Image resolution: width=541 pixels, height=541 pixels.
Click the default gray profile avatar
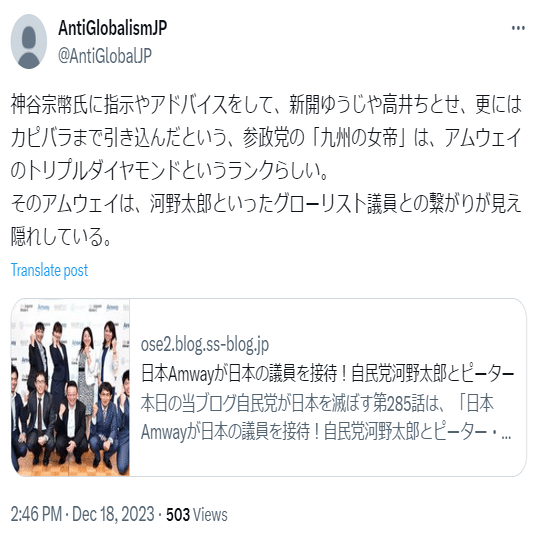(29, 41)
